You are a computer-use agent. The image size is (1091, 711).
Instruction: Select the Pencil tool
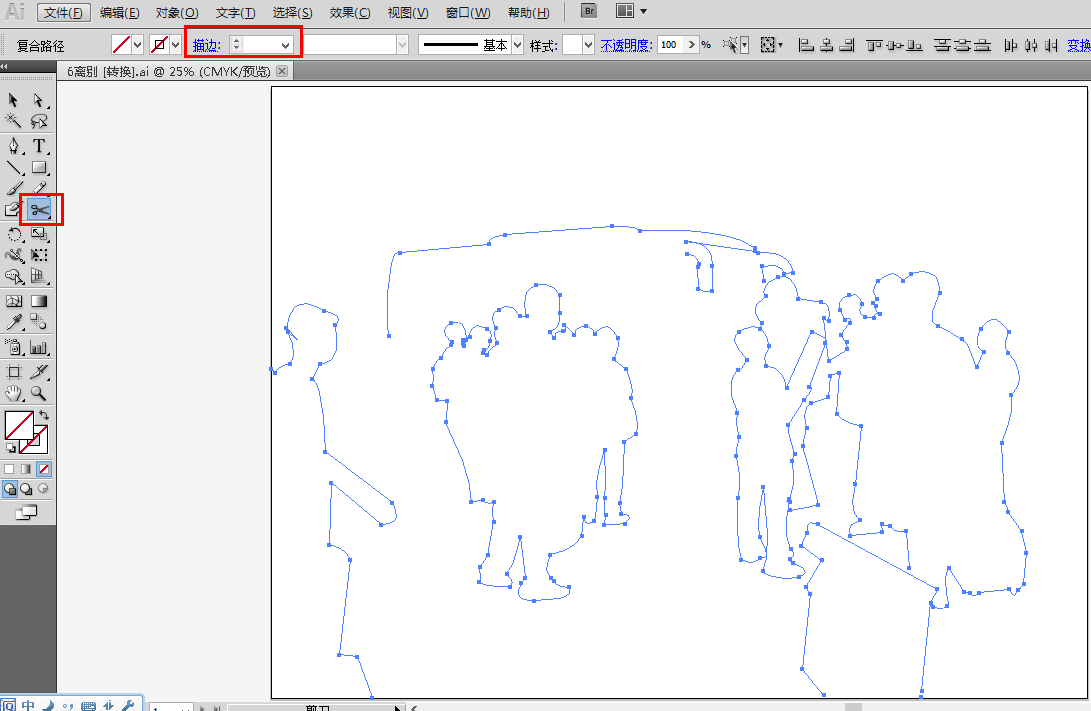point(38,188)
